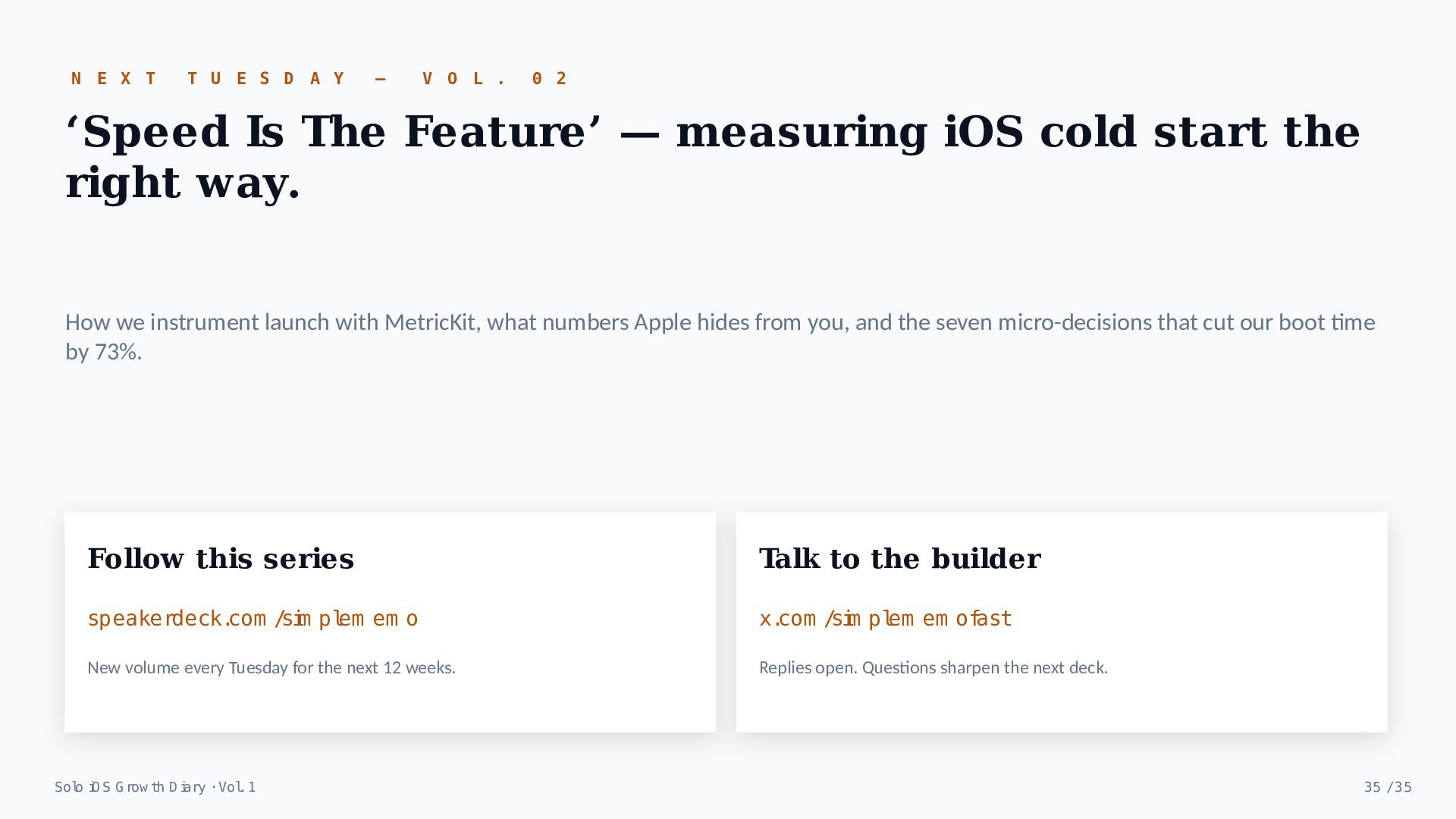
Task: Click the 'Talk to the builder' heading
Action: 900,559
